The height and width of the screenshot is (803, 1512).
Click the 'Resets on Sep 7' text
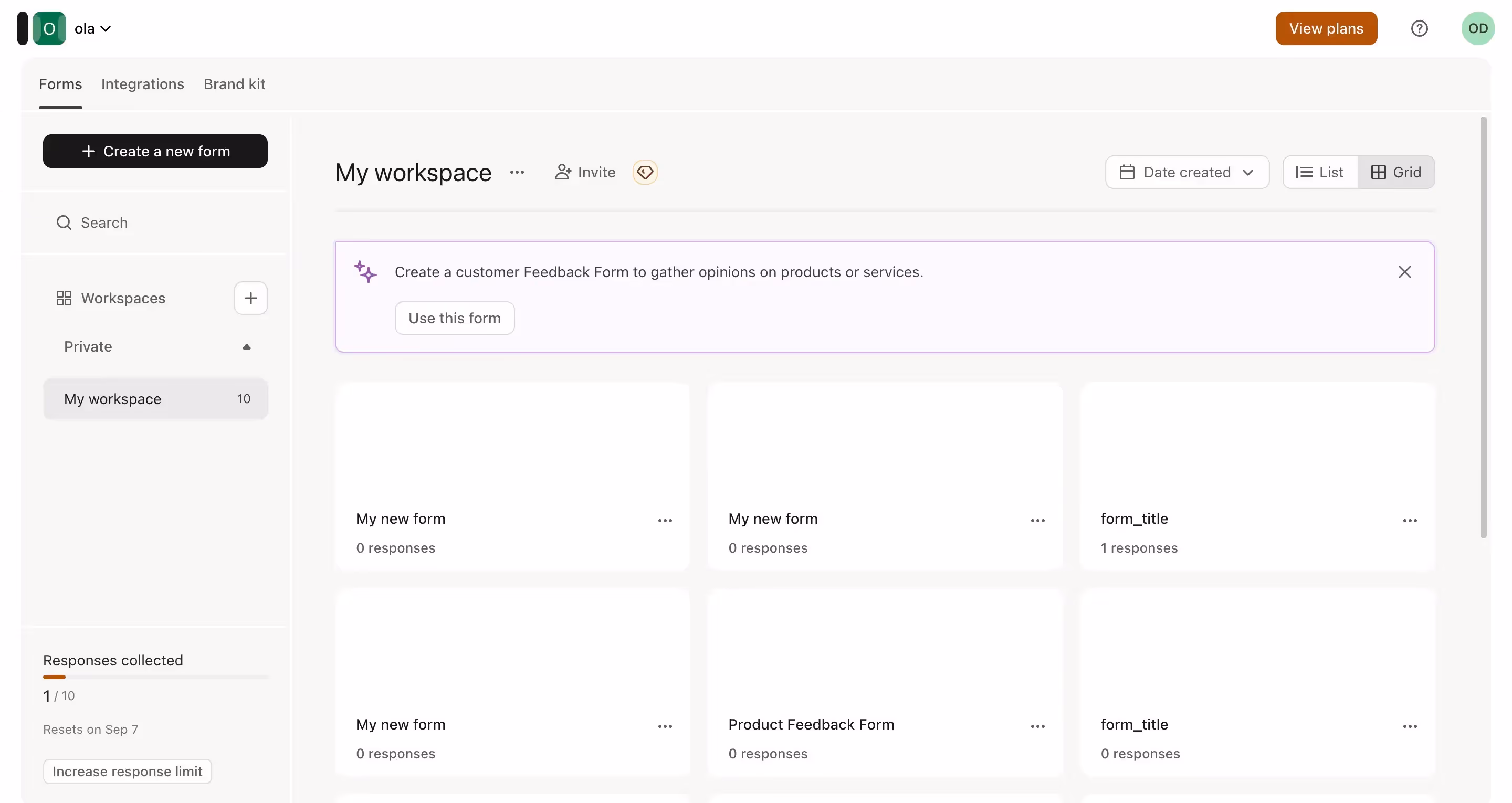[90, 730]
